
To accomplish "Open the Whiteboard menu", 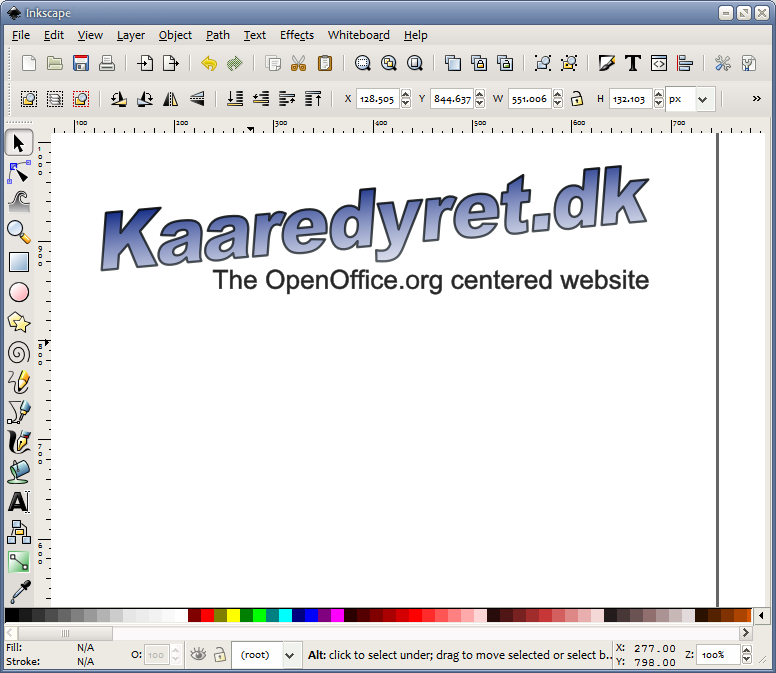I will click(359, 35).
